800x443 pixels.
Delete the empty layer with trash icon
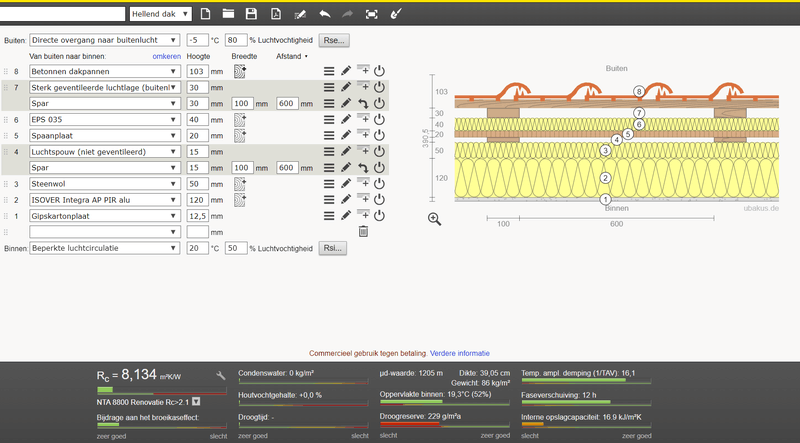363,231
